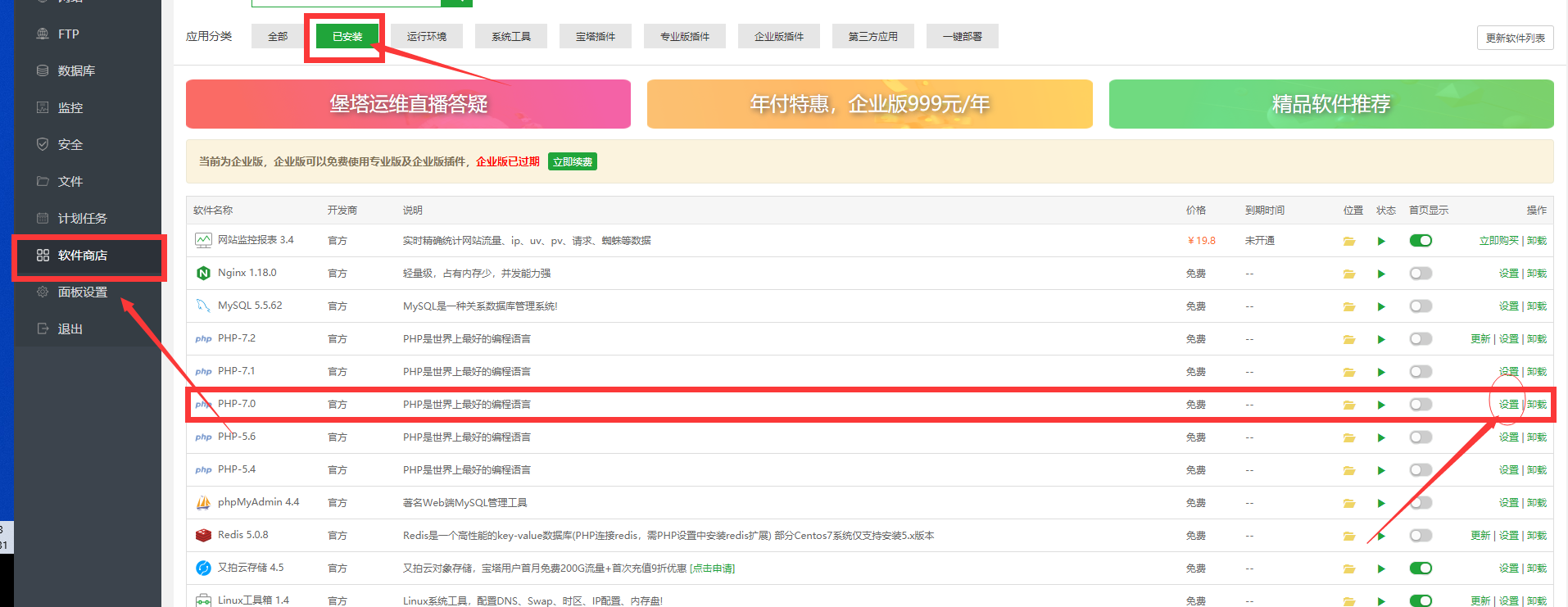Click the Redis cube icon
This screenshot has width=1568, height=607.
click(x=203, y=535)
